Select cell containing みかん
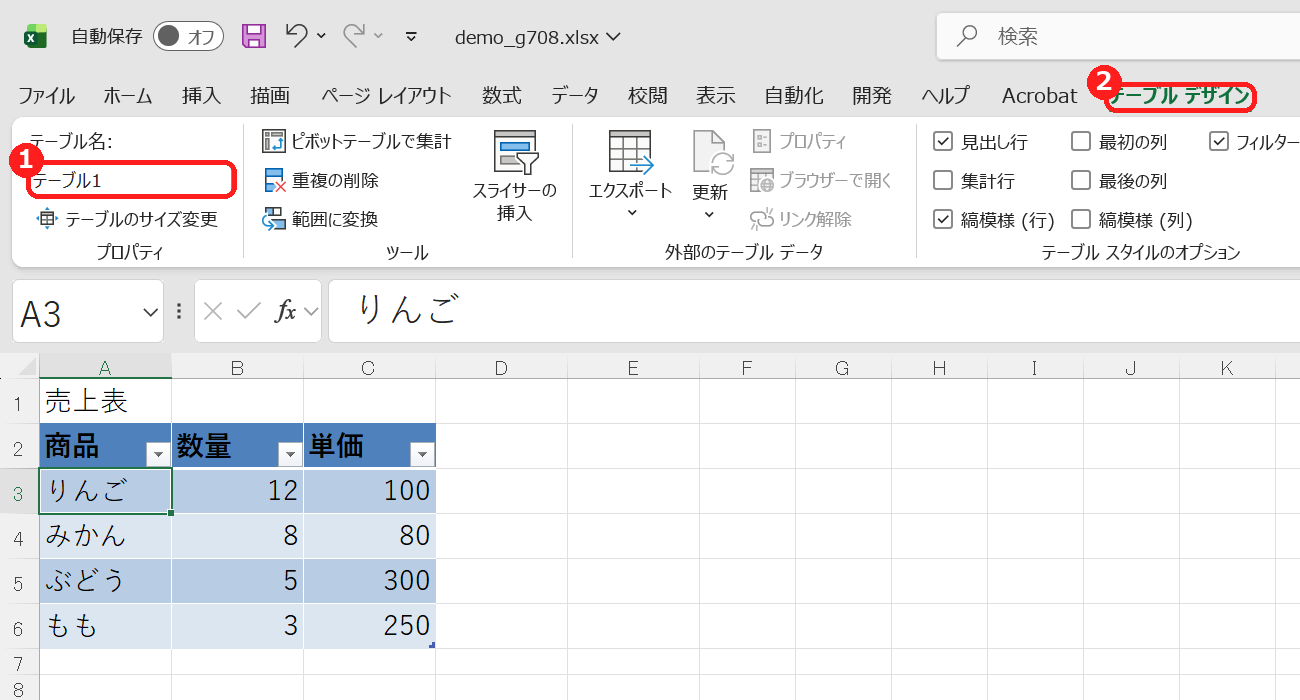 (x=105, y=536)
